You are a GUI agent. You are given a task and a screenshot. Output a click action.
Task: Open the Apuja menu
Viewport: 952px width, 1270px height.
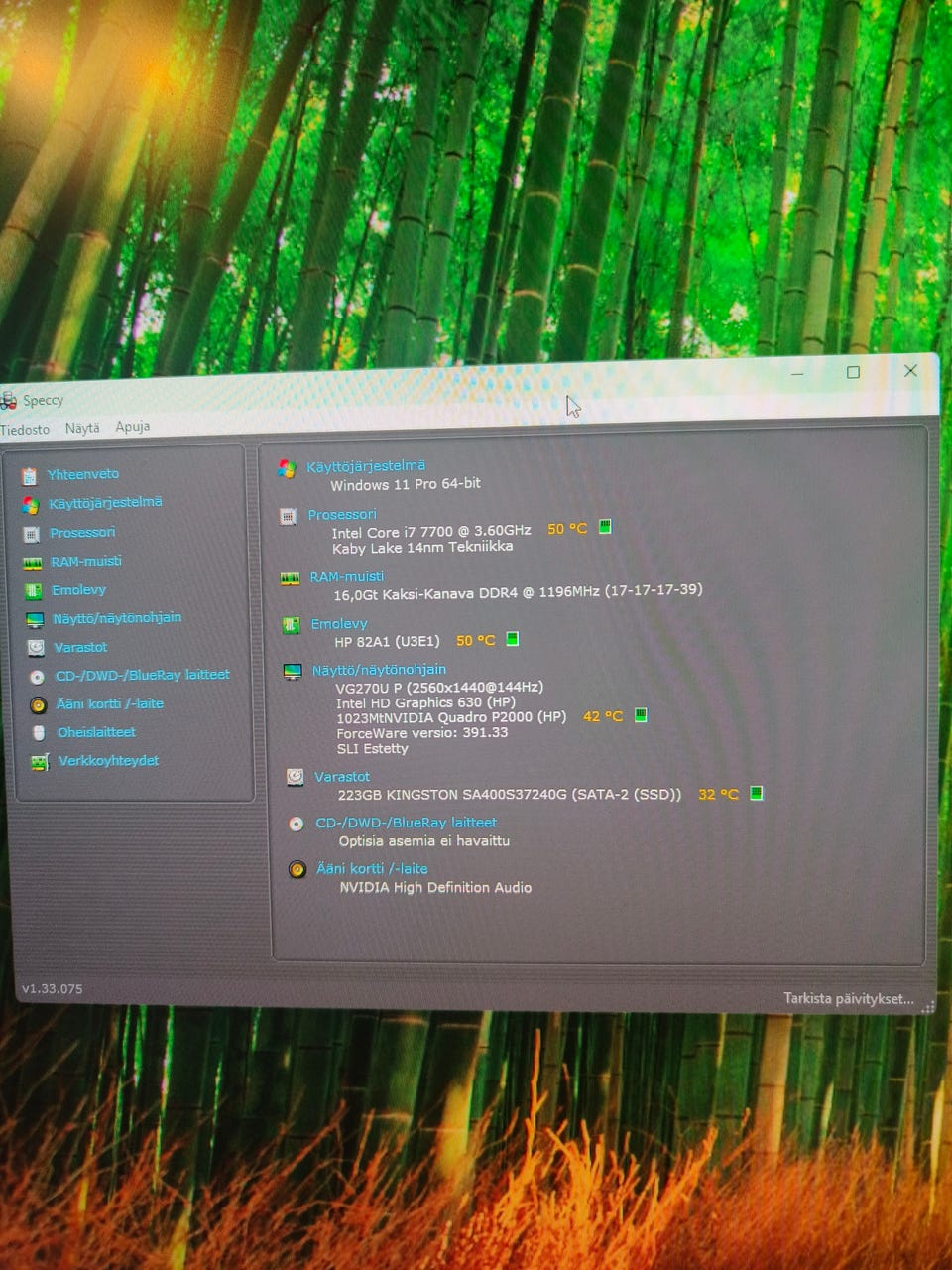[132, 426]
